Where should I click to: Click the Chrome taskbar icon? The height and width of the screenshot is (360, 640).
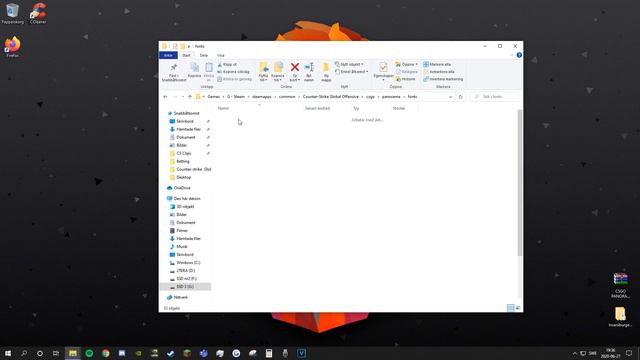(x=106, y=353)
